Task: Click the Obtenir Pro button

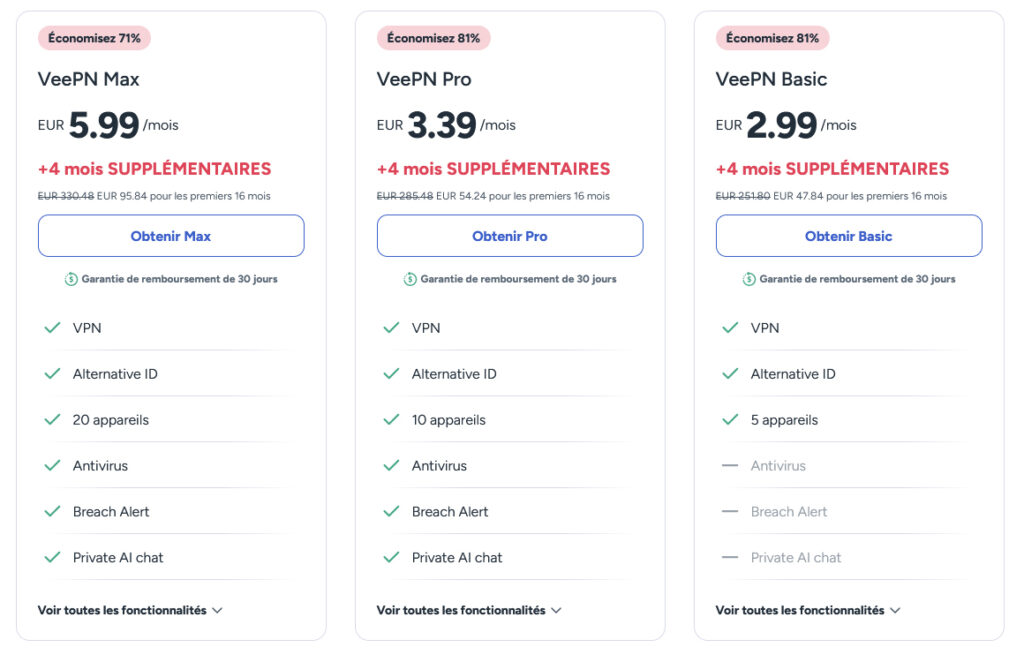Action: pos(509,236)
